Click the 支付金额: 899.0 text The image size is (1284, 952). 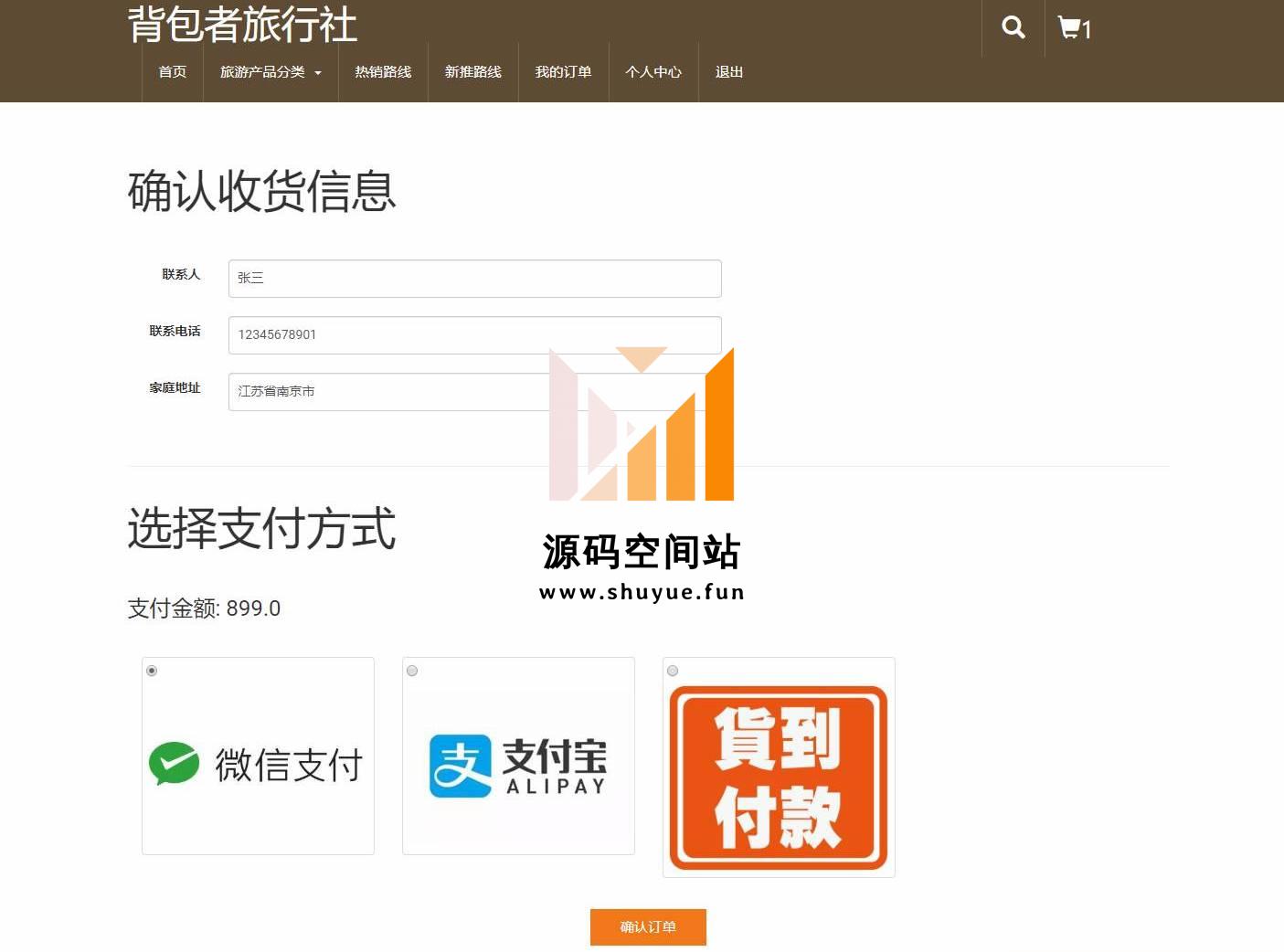pyautogui.click(x=204, y=608)
